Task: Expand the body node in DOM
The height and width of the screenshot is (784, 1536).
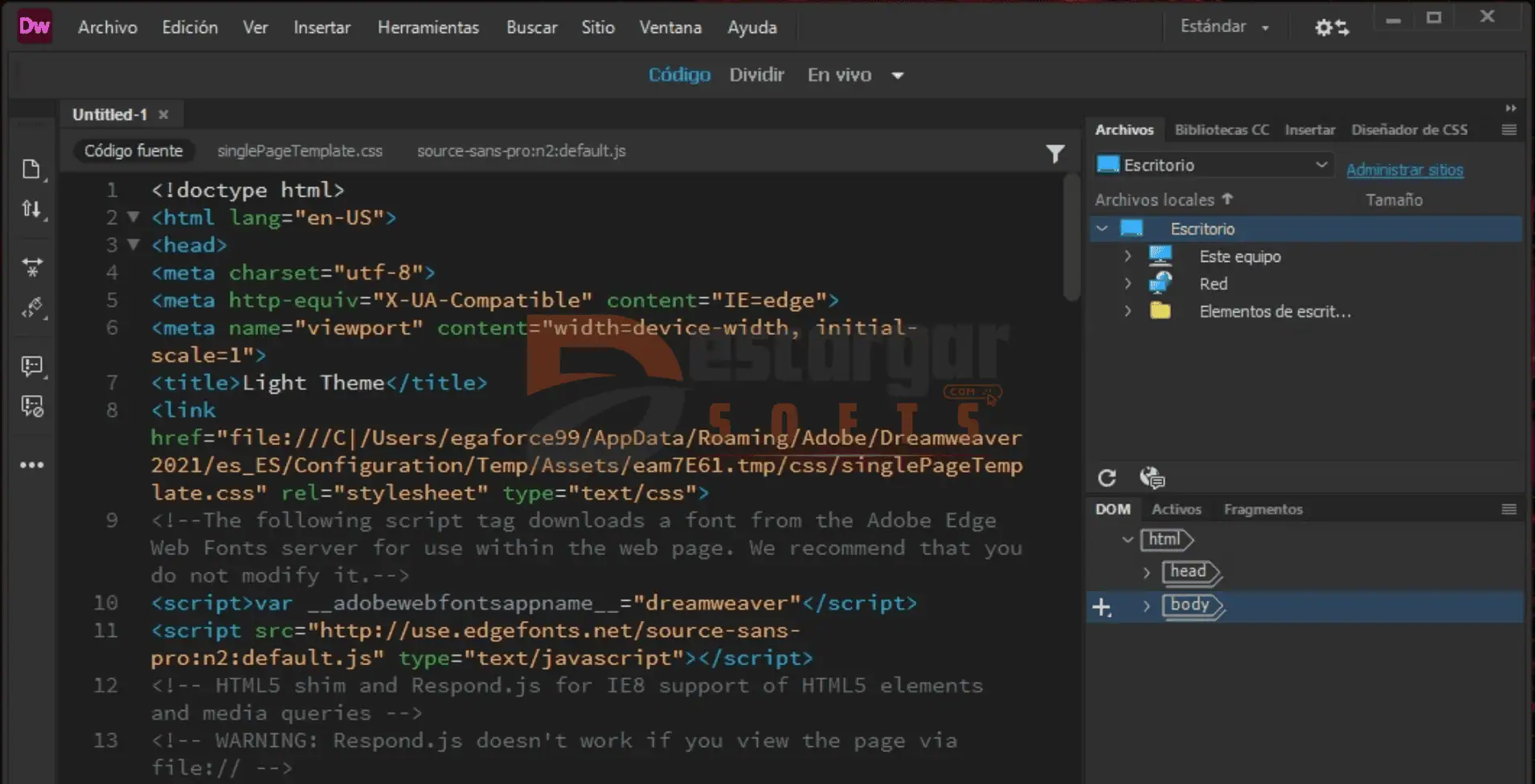Action: [x=1147, y=606]
